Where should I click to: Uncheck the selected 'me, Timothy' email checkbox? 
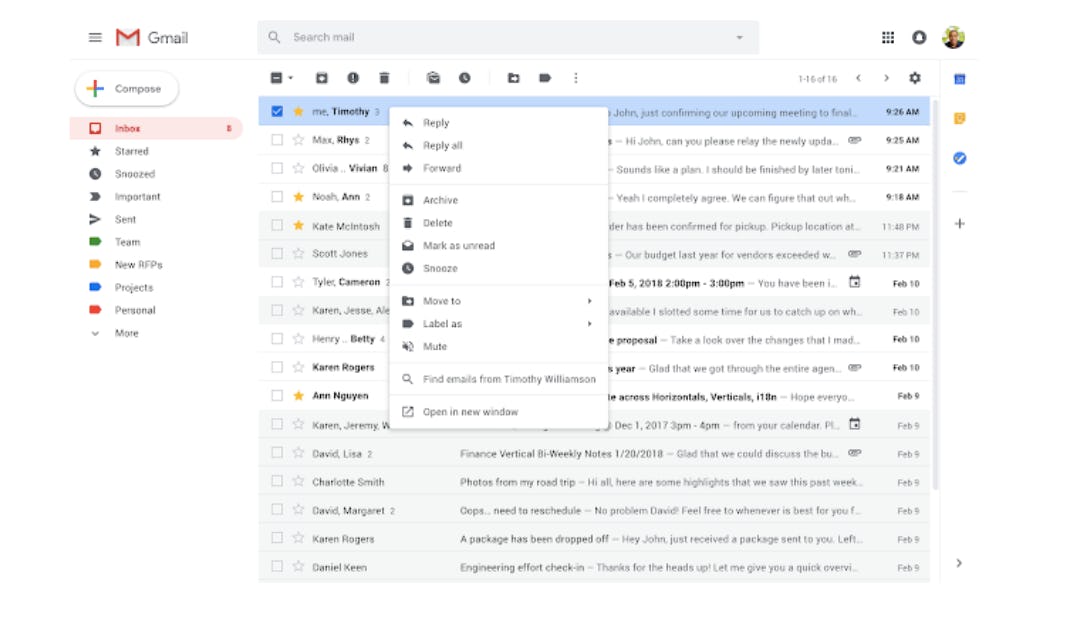[x=277, y=112]
